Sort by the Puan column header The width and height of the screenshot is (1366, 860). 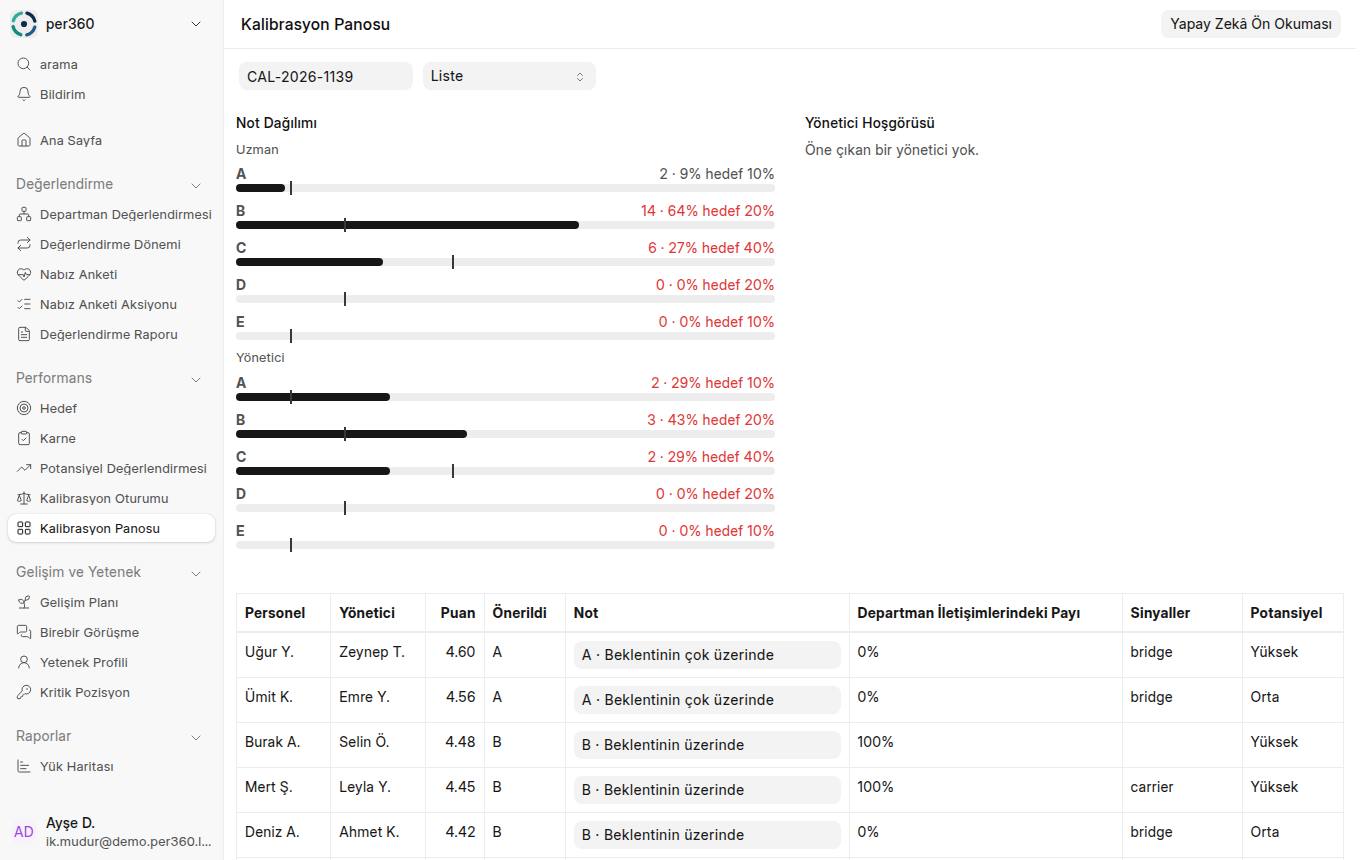pyautogui.click(x=458, y=613)
